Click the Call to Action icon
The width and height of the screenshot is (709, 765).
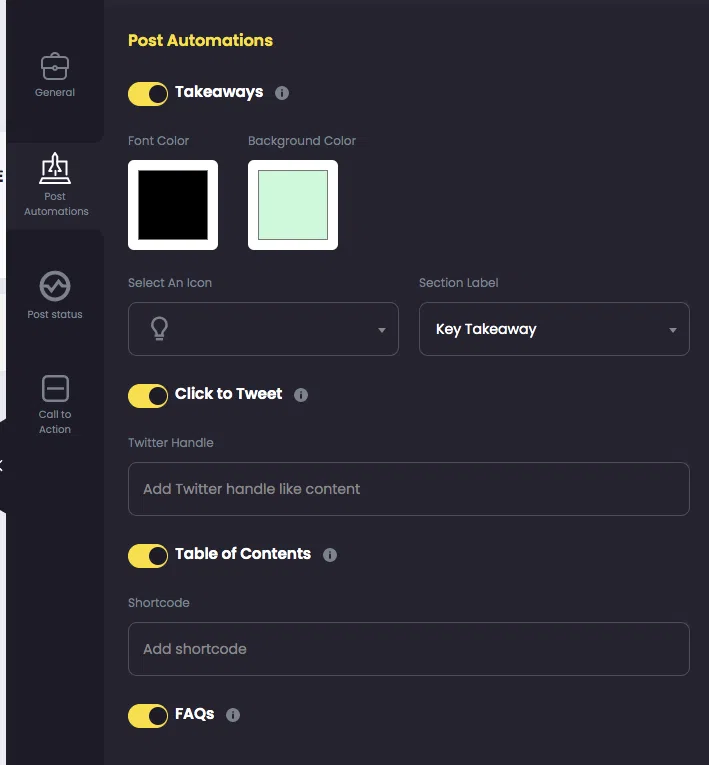point(55,388)
